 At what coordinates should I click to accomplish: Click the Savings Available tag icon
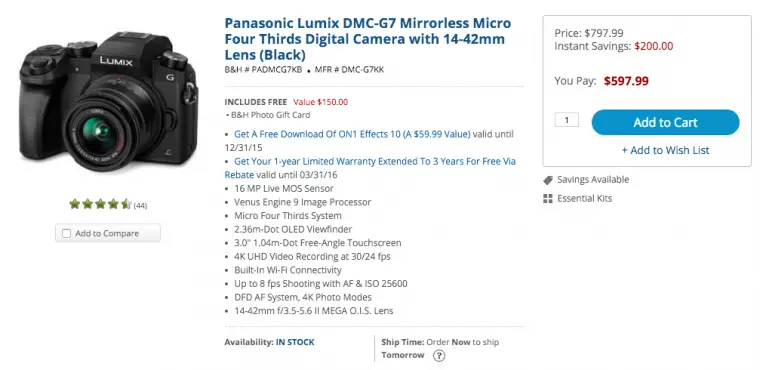click(548, 180)
